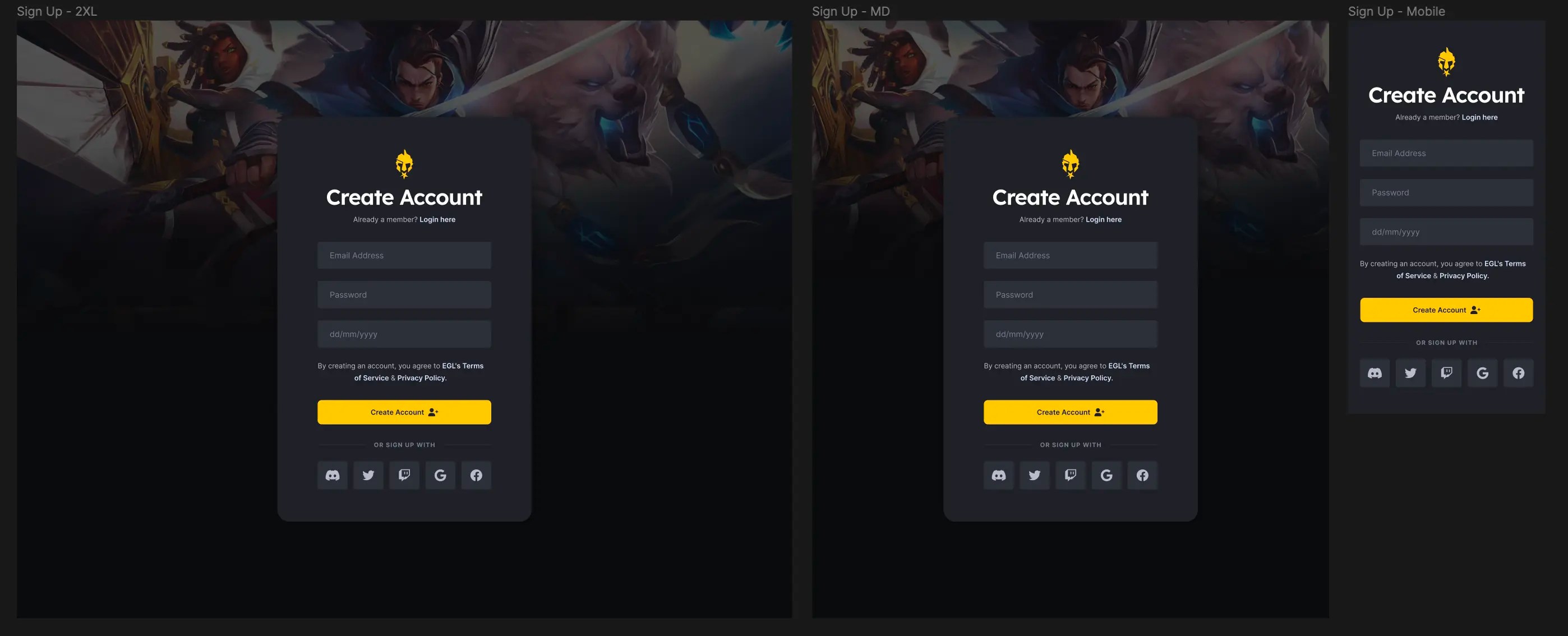Click the Create Account button in the Mobile form
This screenshot has width=1568, height=636.
[1446, 310]
